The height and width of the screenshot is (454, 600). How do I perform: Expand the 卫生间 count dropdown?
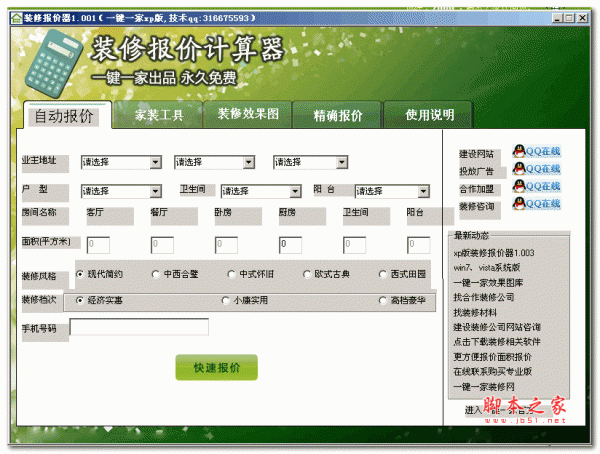(261, 191)
